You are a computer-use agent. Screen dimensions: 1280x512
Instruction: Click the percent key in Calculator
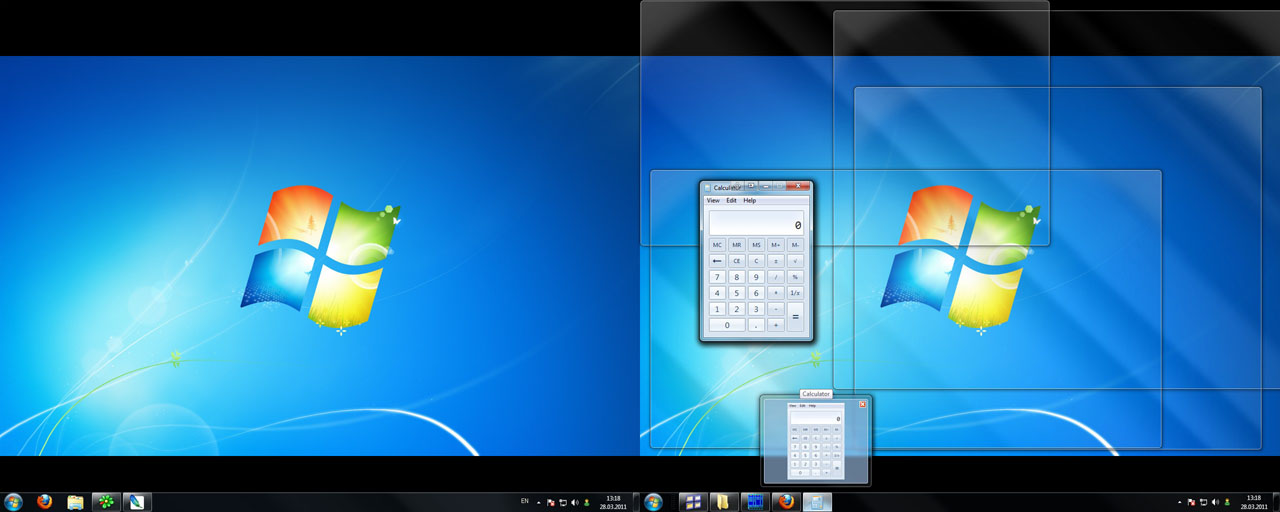(x=795, y=277)
